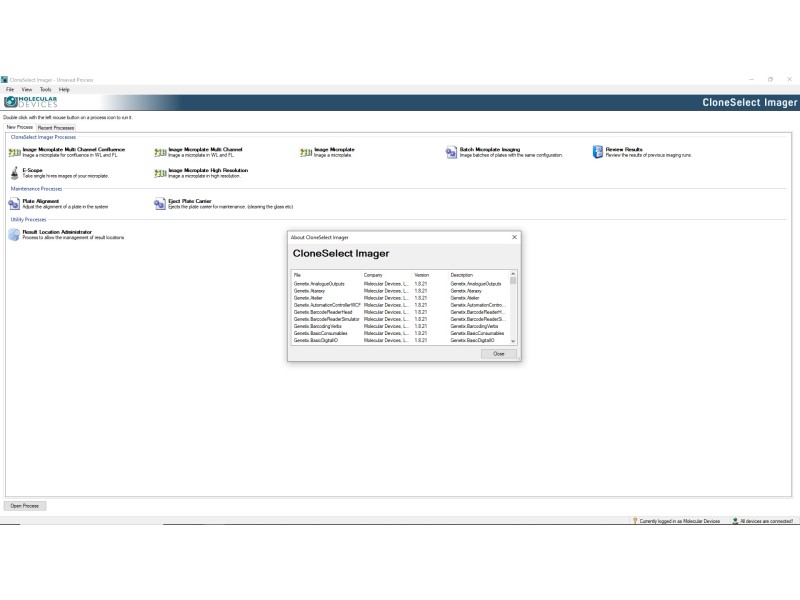Click the Image Microplate process icon
The height and width of the screenshot is (600, 800).
pyautogui.click(x=306, y=153)
